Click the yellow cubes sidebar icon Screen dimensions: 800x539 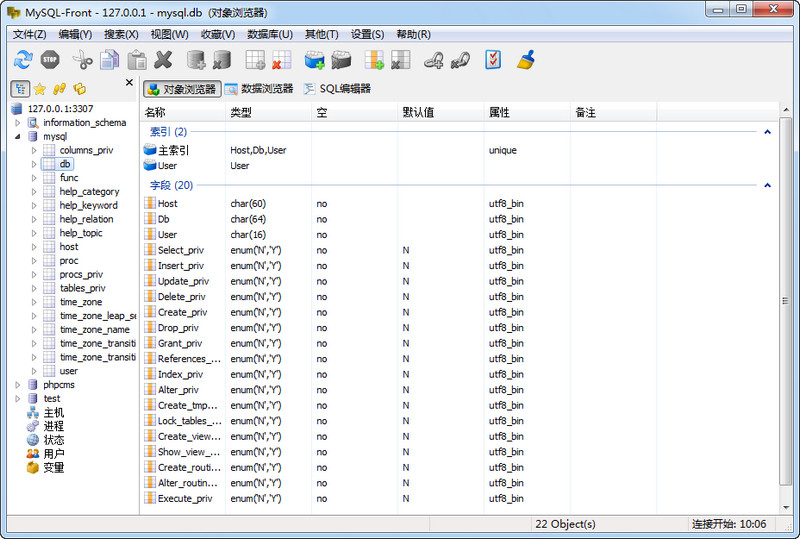[x=79, y=89]
